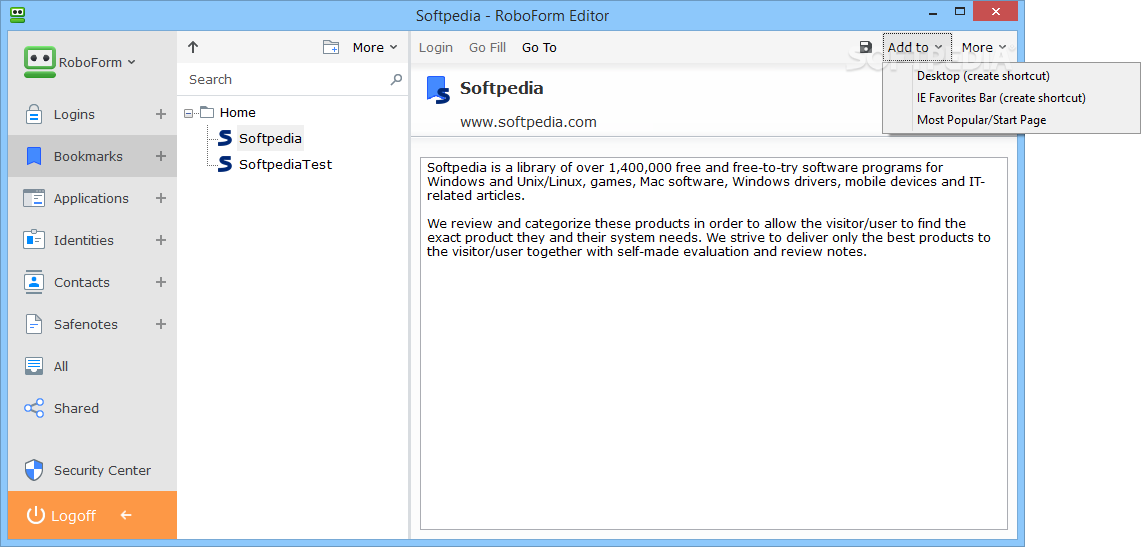Click the Security Center shield icon
Image resolution: width=1141 pixels, height=547 pixels.
coord(33,471)
